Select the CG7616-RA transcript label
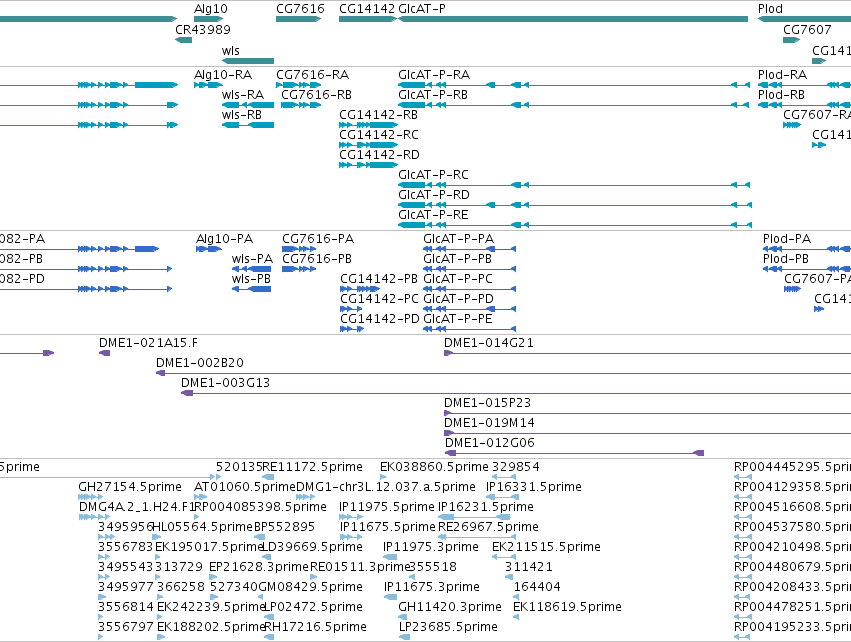Image resolution: width=851 pixels, height=642 pixels. coord(313,74)
